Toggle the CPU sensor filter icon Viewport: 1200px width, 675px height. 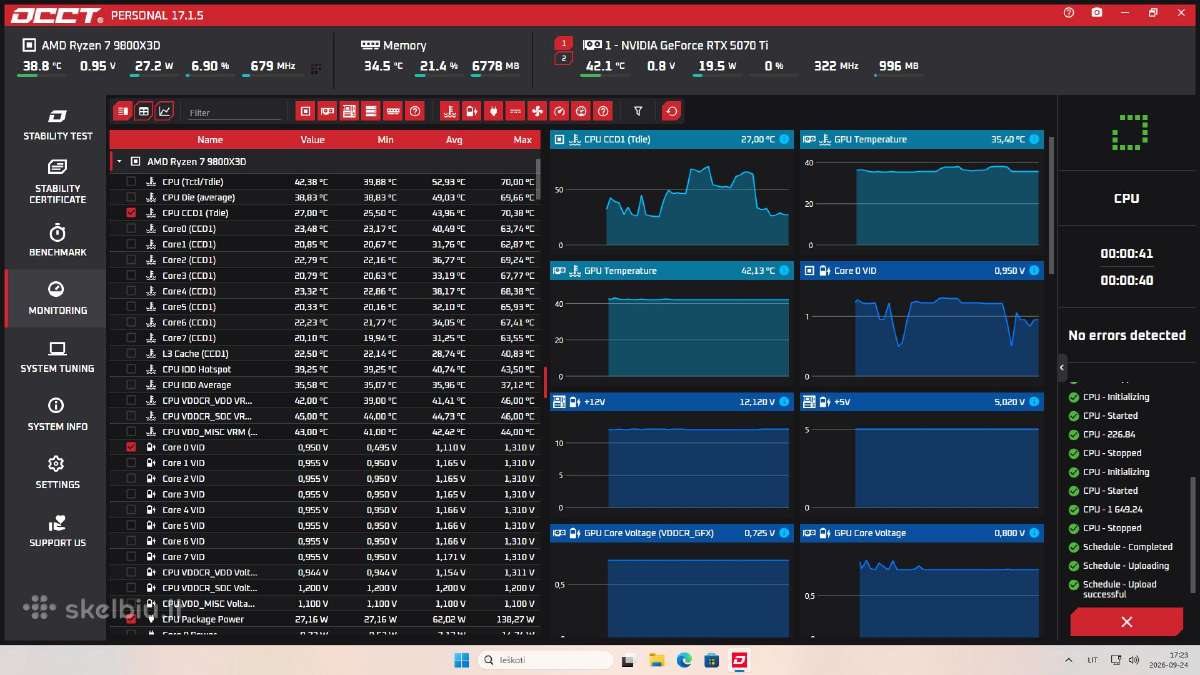(x=306, y=111)
